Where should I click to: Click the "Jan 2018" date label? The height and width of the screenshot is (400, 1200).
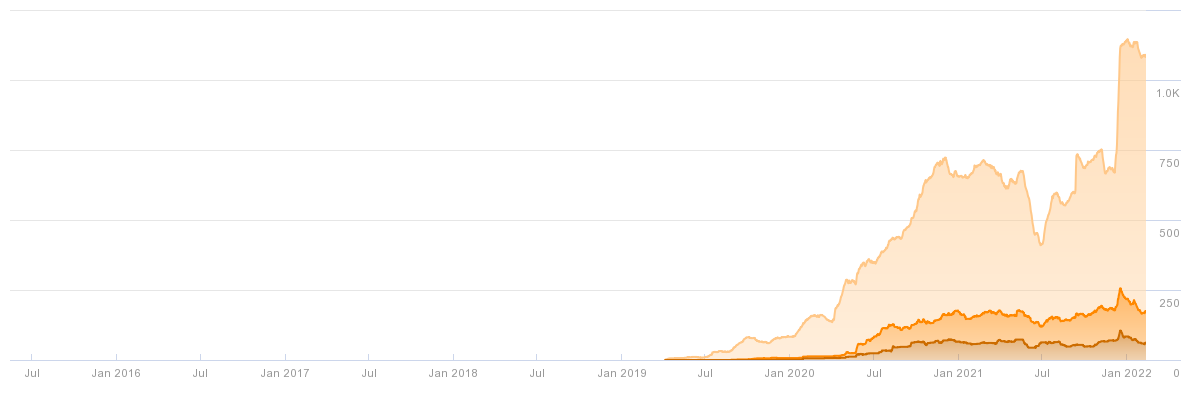point(453,373)
